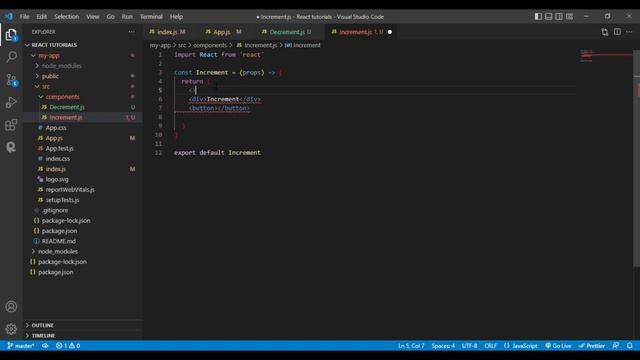
Task: Click Ln 5, Col 7 cursor position
Action: click(x=411, y=346)
